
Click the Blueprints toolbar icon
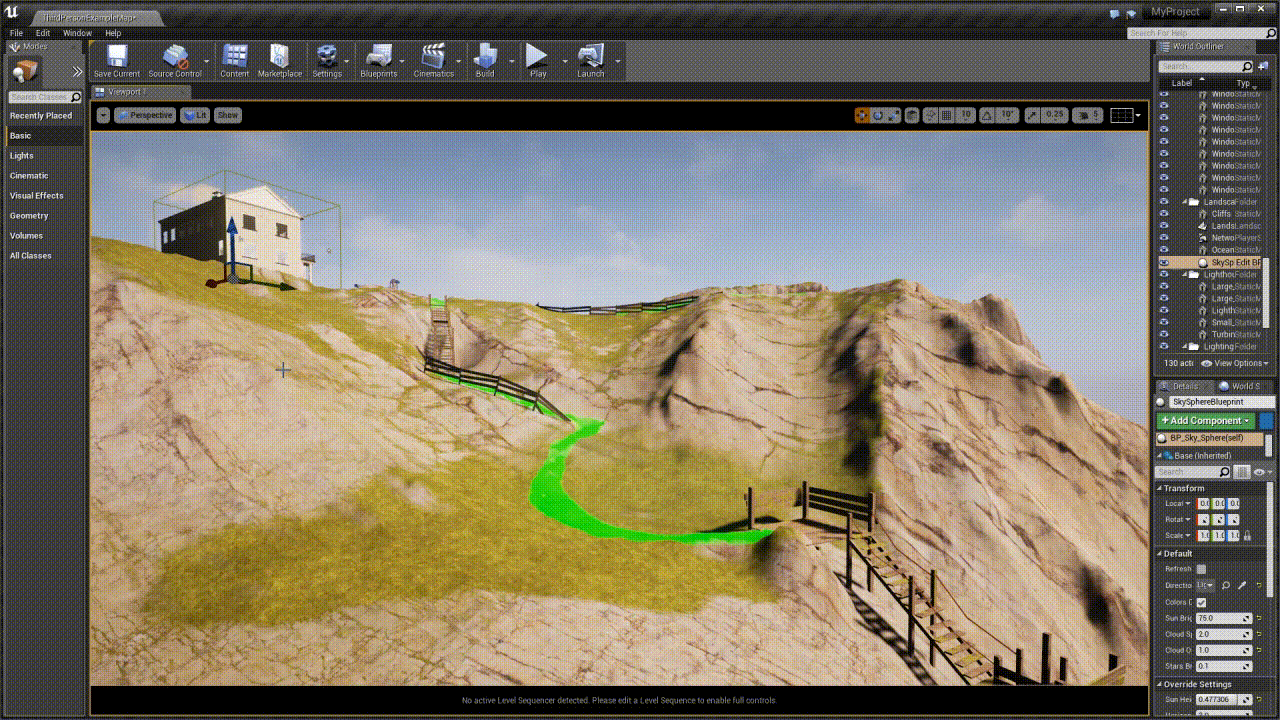coord(378,60)
